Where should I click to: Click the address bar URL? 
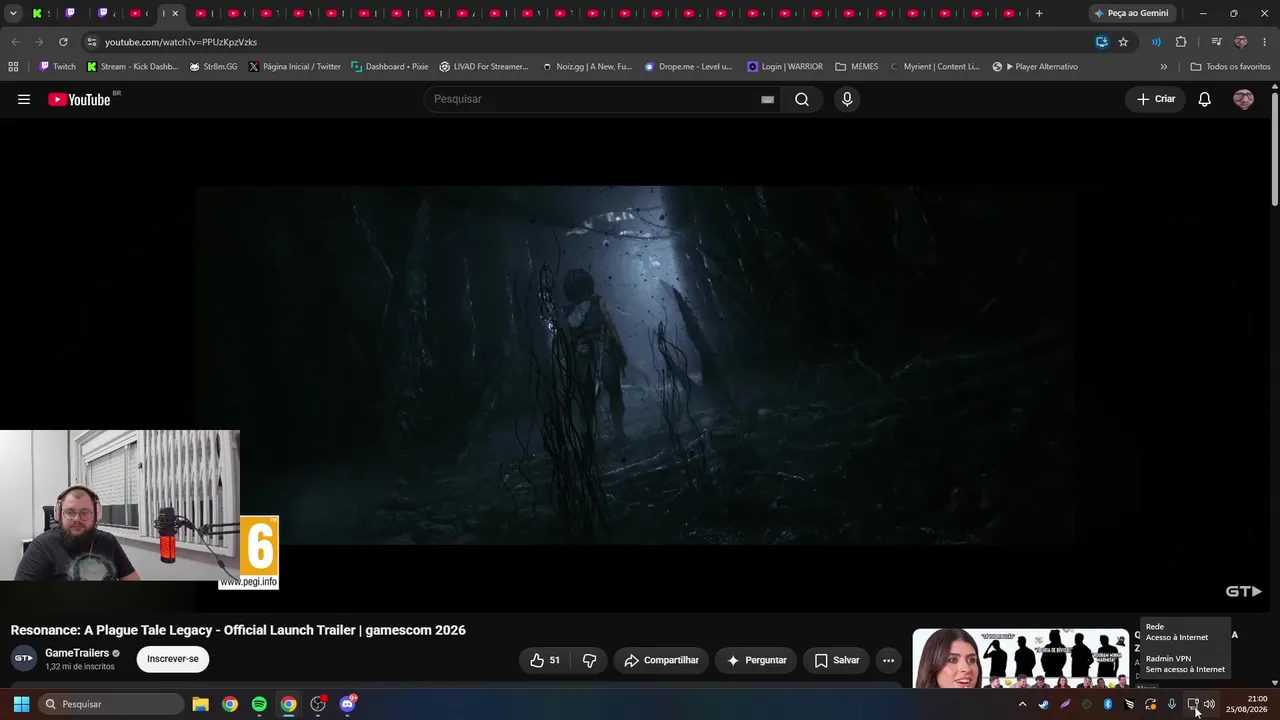[x=181, y=42]
